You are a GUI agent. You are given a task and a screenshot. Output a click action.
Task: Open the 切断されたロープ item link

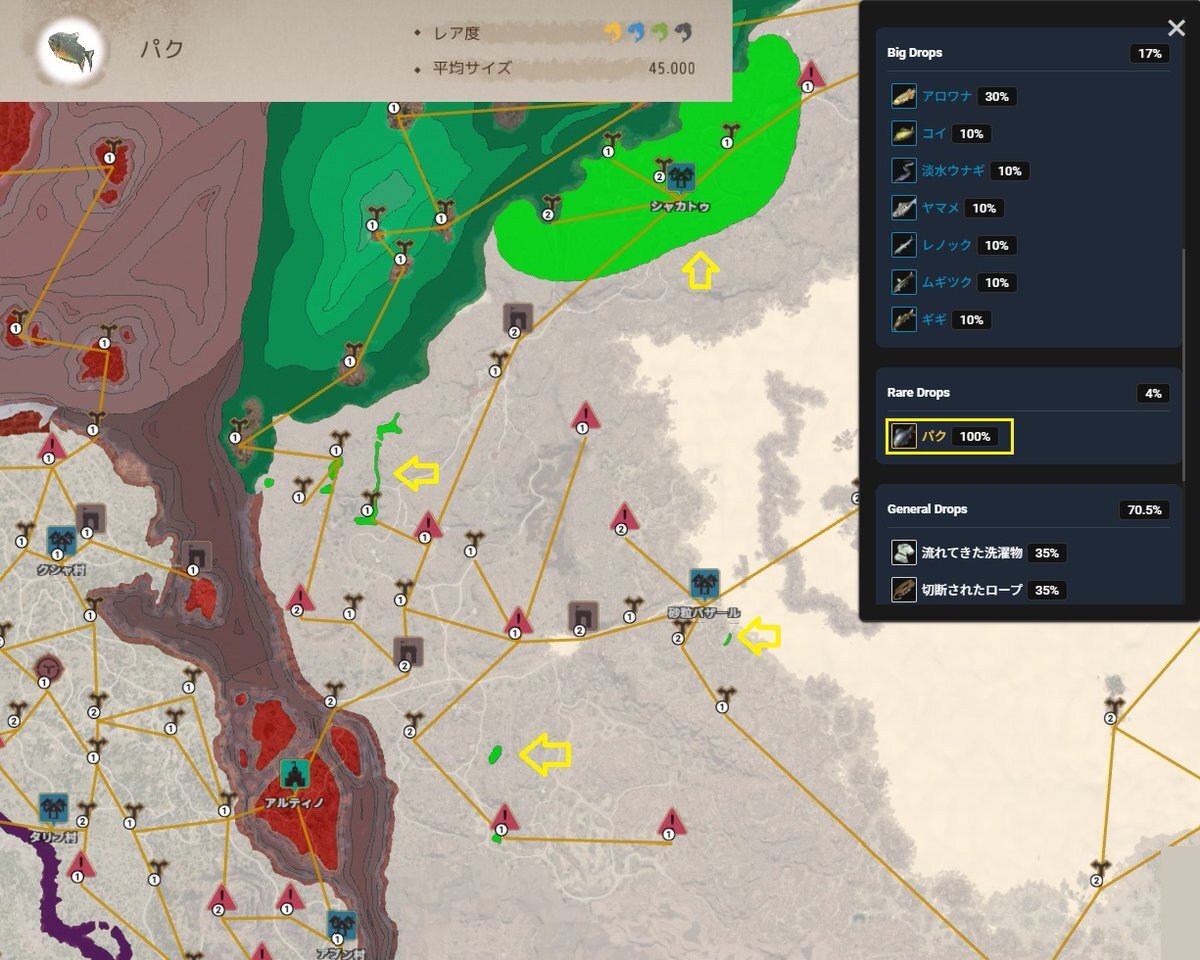point(972,590)
